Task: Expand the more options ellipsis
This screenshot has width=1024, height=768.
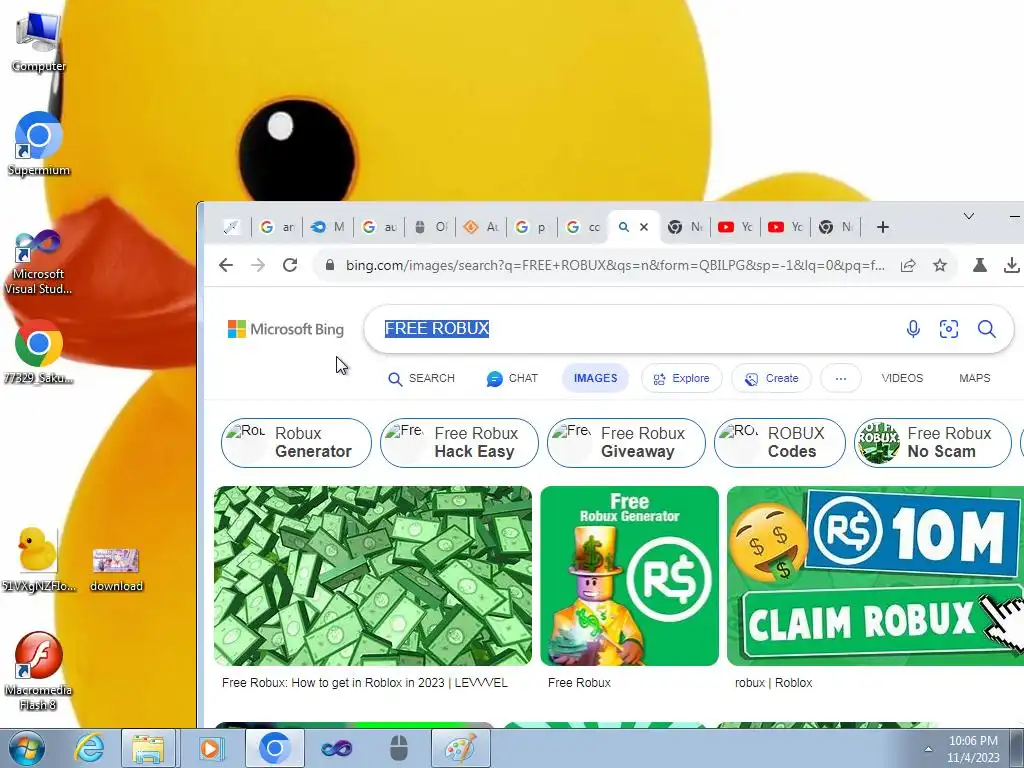Action: click(x=840, y=378)
